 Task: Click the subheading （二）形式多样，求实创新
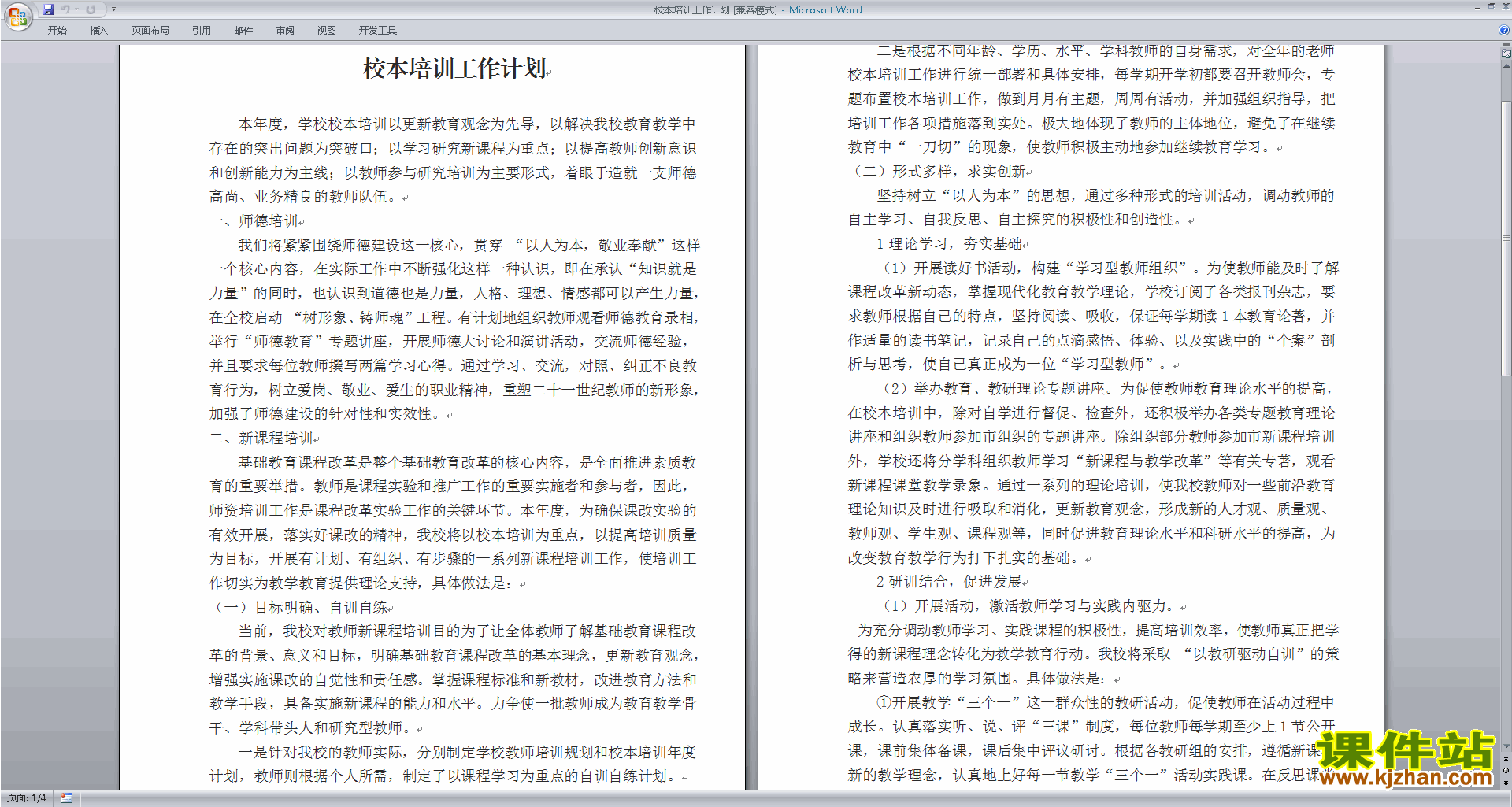coord(939,171)
